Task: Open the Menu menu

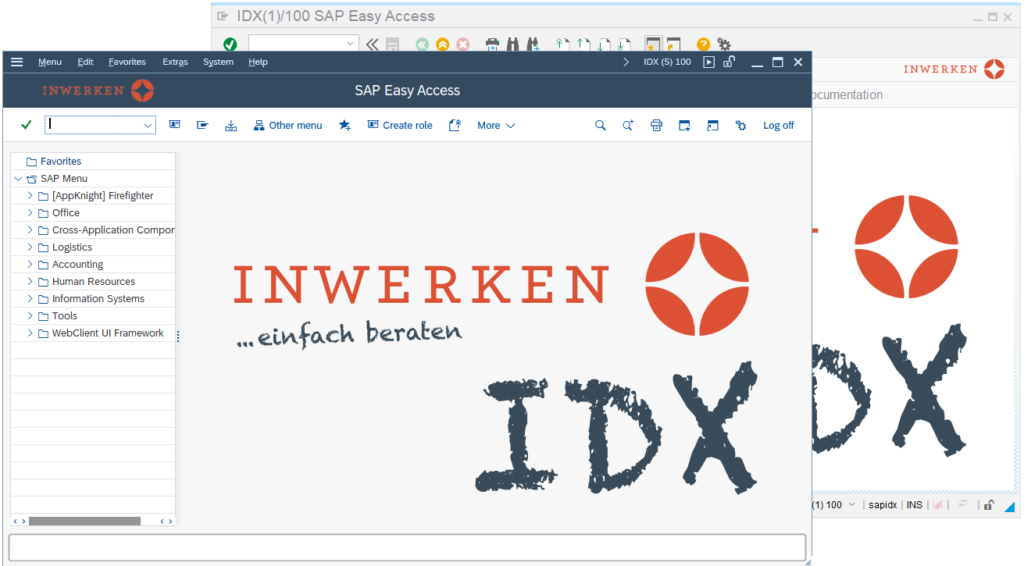Action: pos(50,62)
